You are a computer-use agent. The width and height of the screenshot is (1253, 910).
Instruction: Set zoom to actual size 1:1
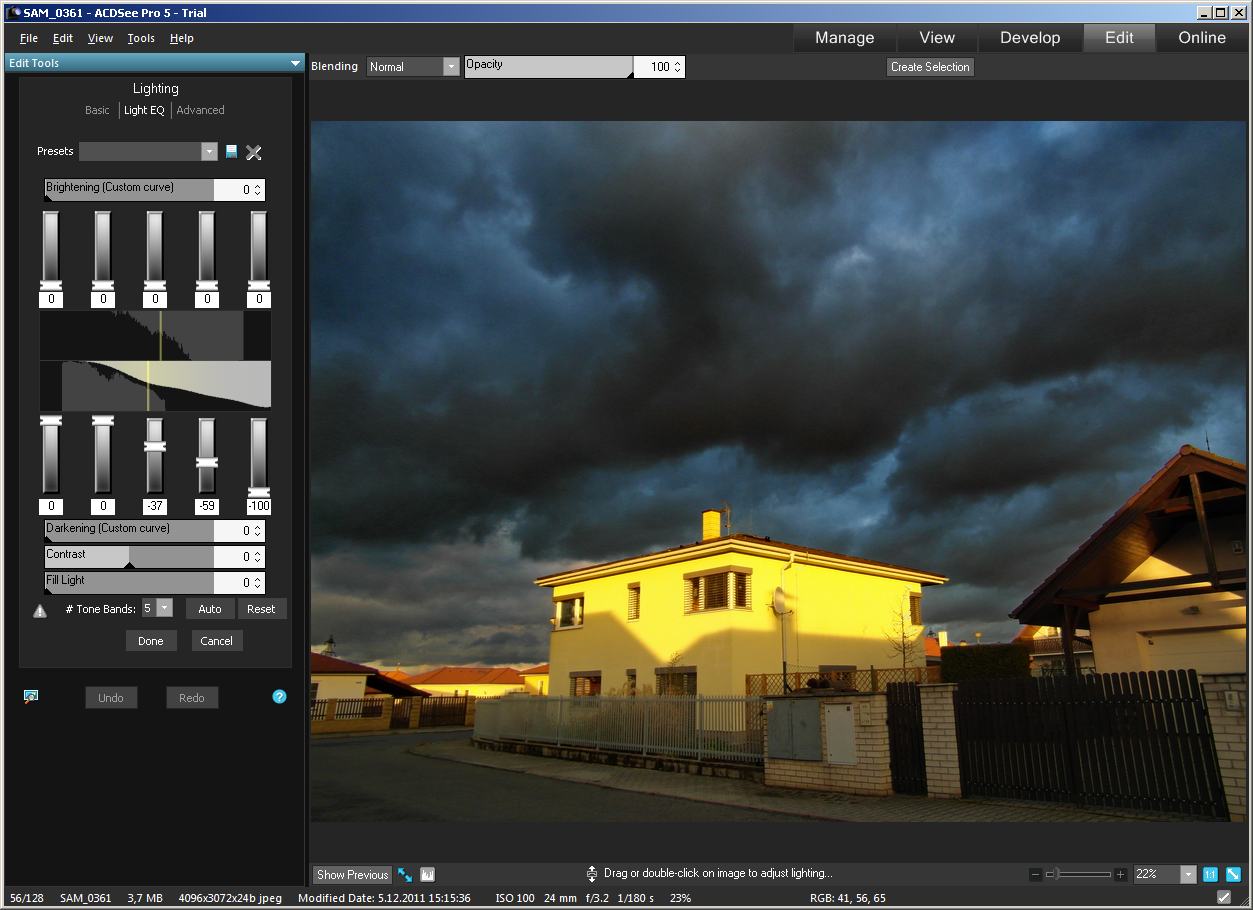click(x=1210, y=874)
